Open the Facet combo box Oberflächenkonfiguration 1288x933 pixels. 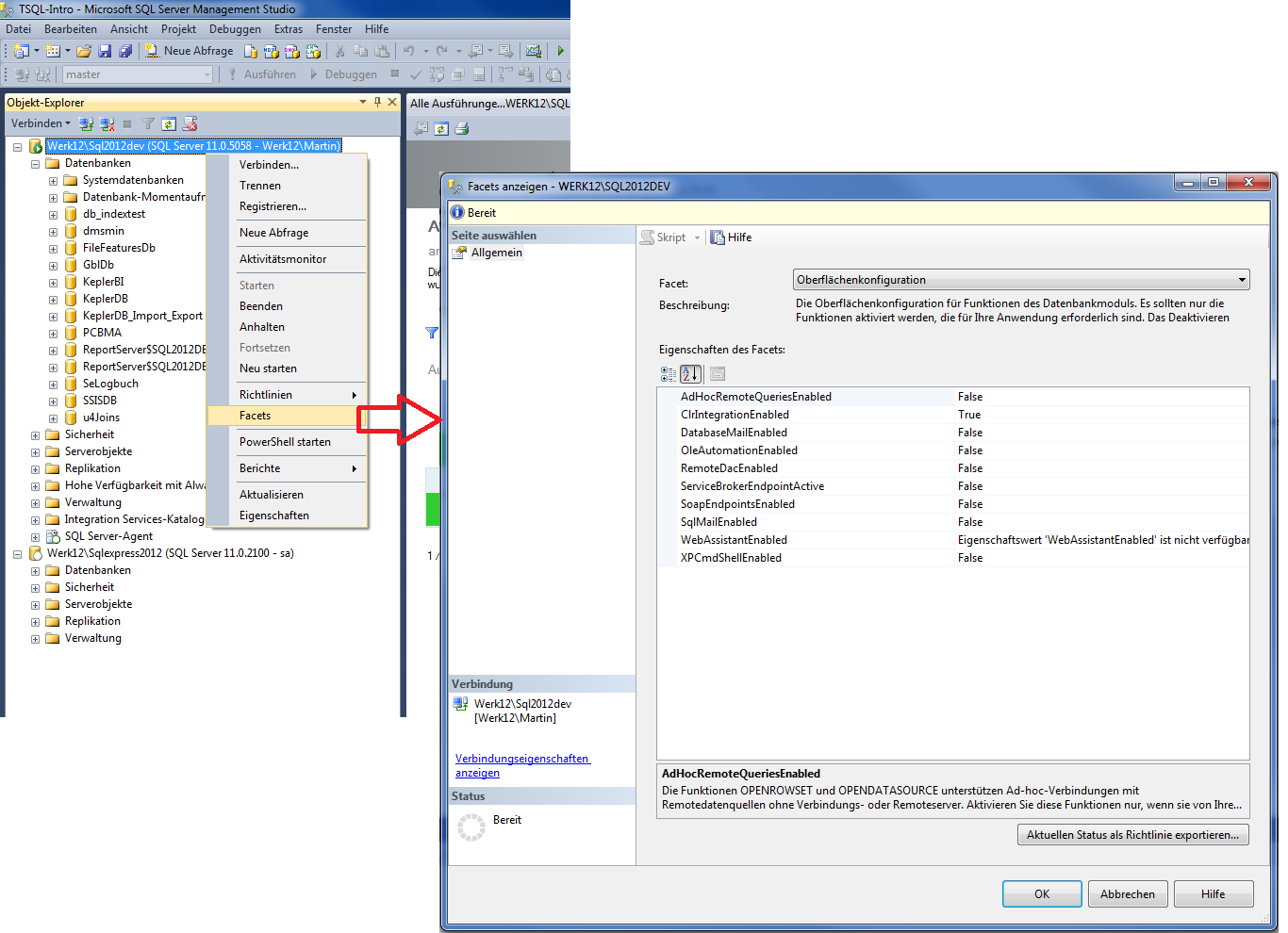tap(1021, 280)
